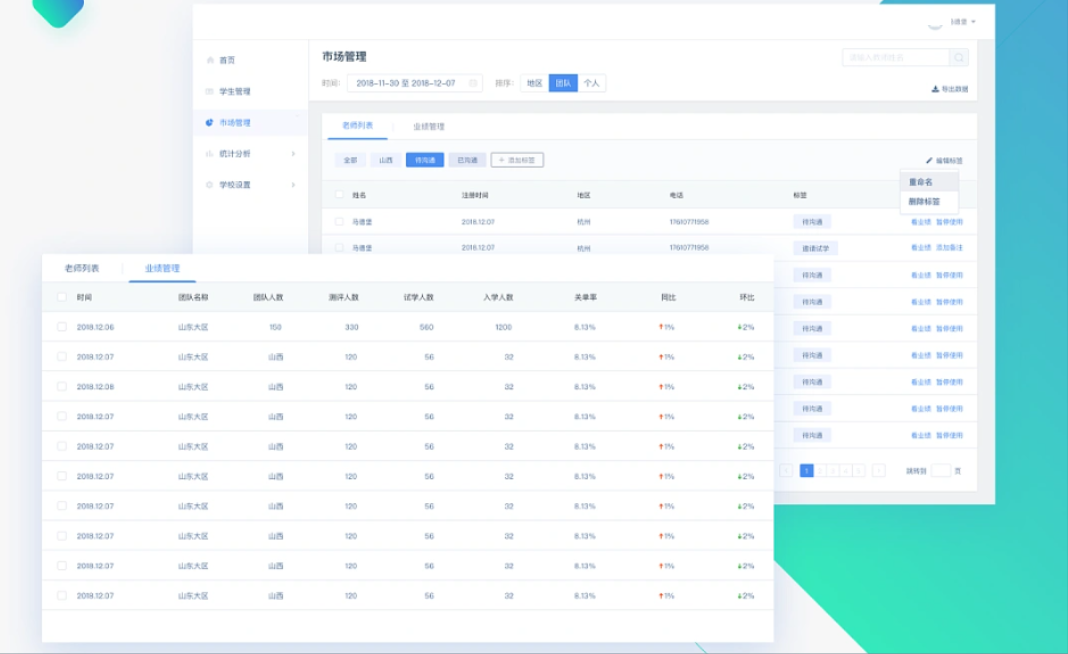Focus the teacher name search field

896,57
